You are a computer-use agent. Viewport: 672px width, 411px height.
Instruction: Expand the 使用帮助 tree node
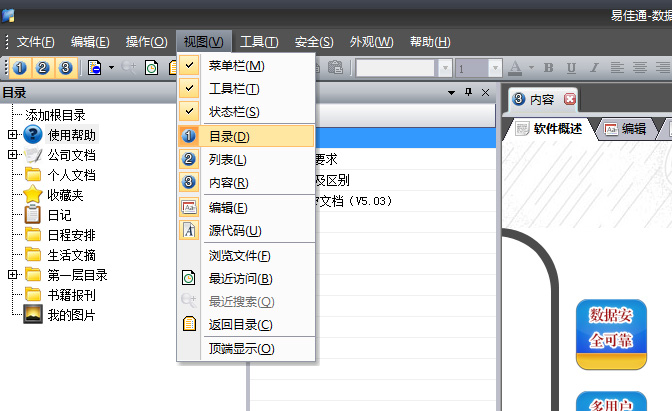[x=13, y=135]
